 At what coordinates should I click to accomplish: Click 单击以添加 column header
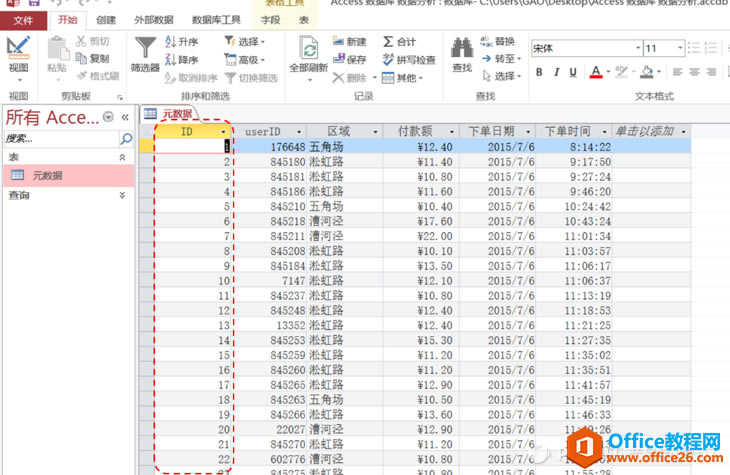650,132
